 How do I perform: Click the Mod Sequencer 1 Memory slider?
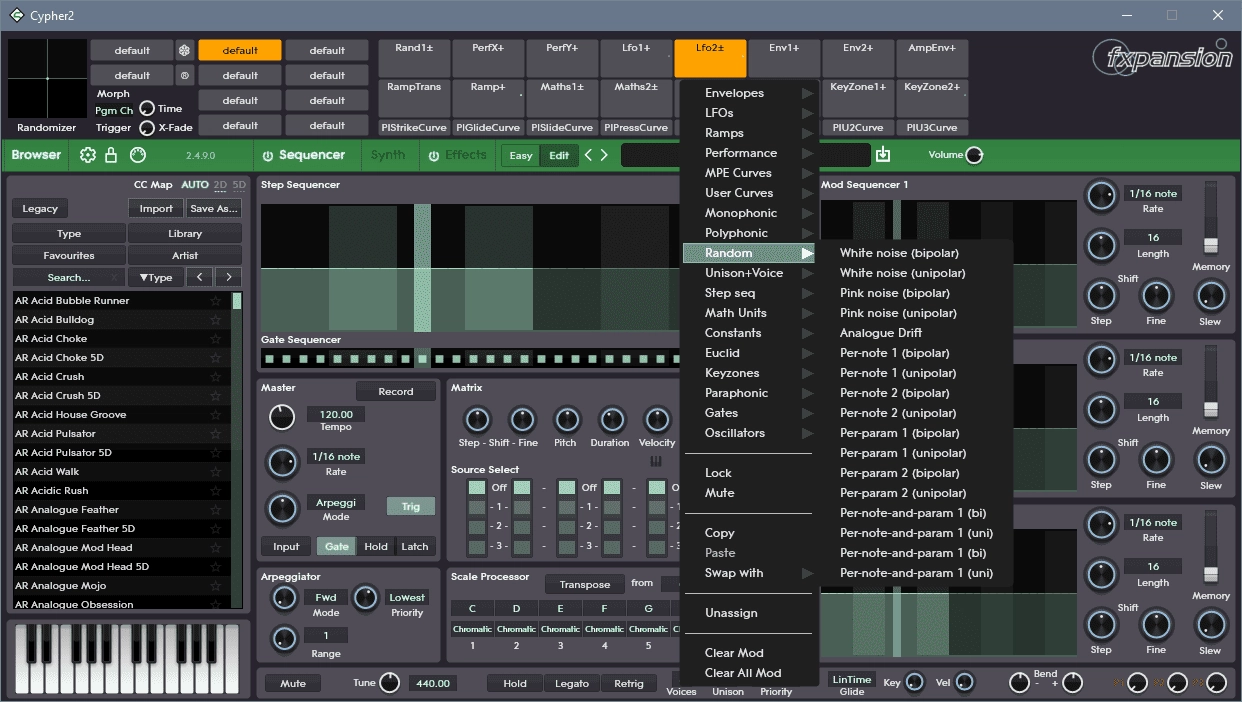tap(1211, 245)
